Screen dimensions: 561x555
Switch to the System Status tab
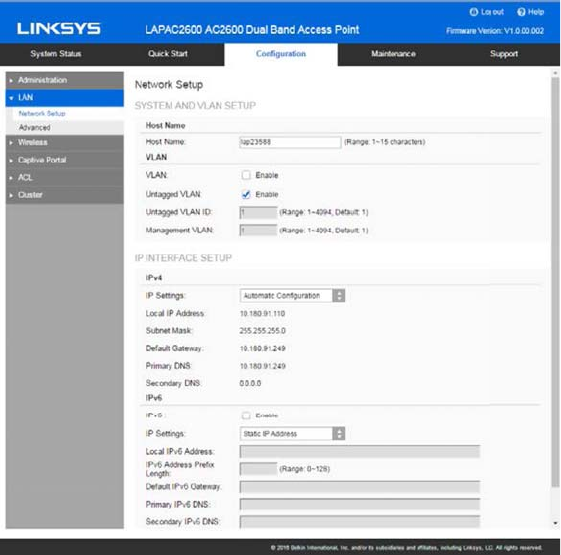(56, 54)
